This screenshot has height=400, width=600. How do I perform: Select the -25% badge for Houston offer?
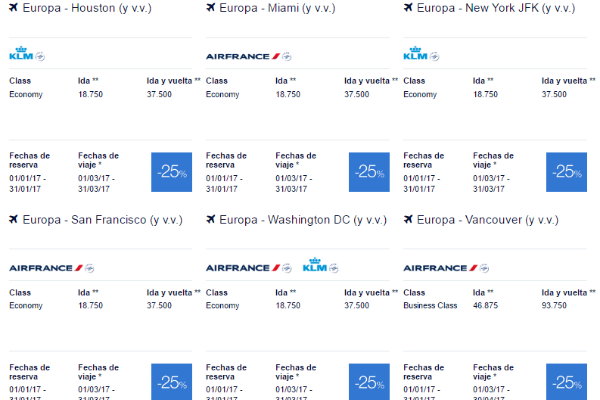(x=171, y=172)
